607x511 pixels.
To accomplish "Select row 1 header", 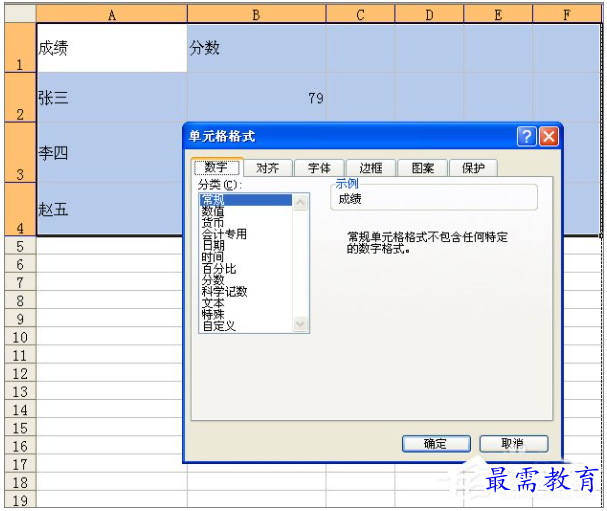I will (20, 48).
